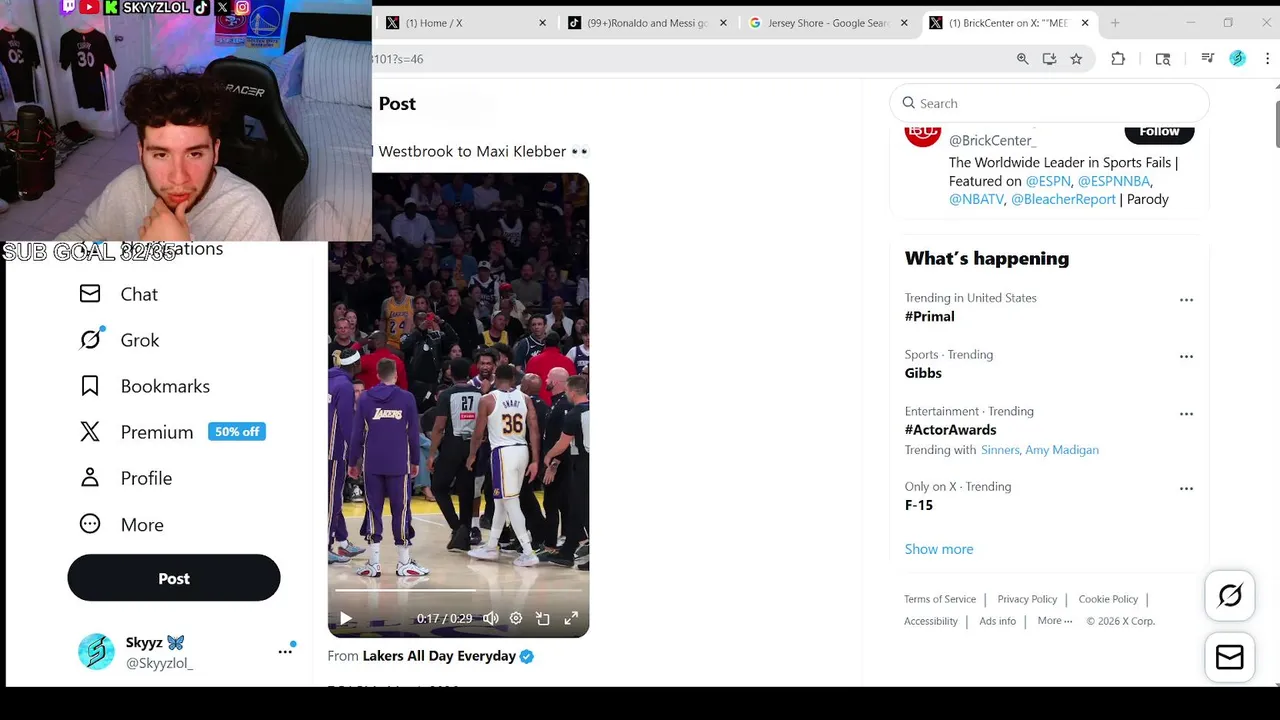The height and width of the screenshot is (720, 1280).
Task: Click the X search field
Action: 1049,103
